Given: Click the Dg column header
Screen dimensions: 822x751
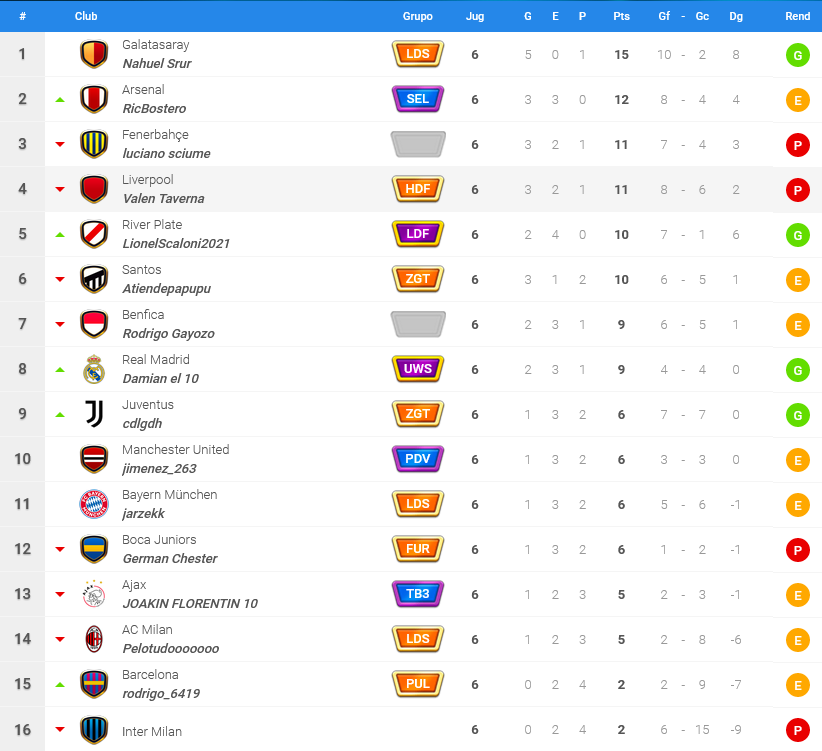Looking at the screenshot, I should click(x=736, y=16).
